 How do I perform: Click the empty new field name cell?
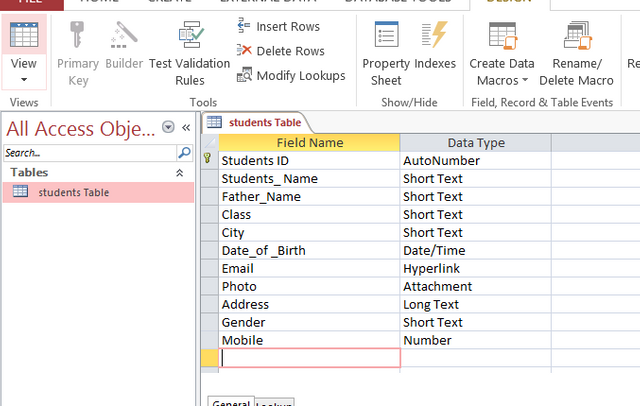coord(309,358)
